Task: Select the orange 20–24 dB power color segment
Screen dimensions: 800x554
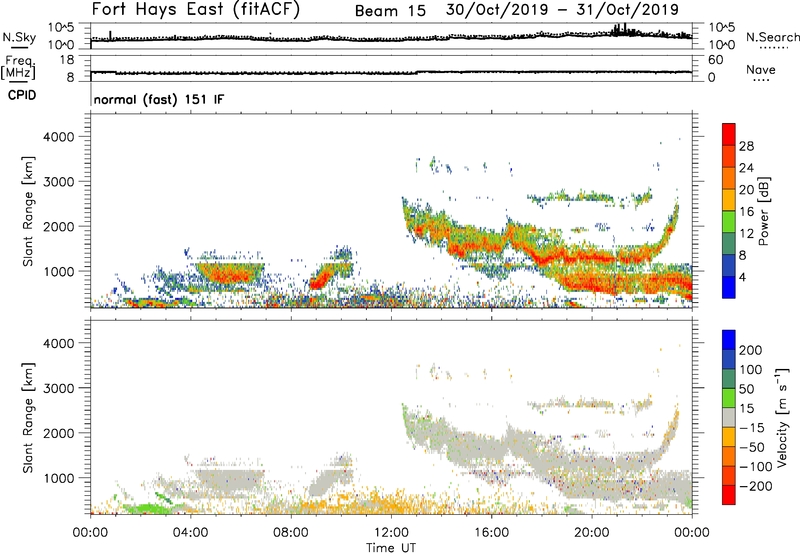Action: coord(729,178)
